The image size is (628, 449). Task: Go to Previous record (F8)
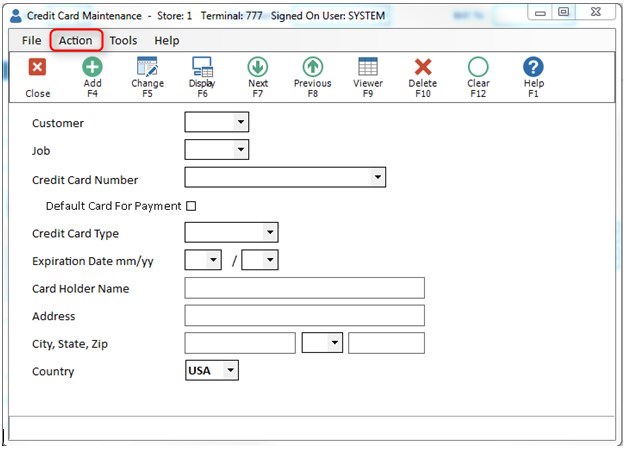click(x=312, y=68)
